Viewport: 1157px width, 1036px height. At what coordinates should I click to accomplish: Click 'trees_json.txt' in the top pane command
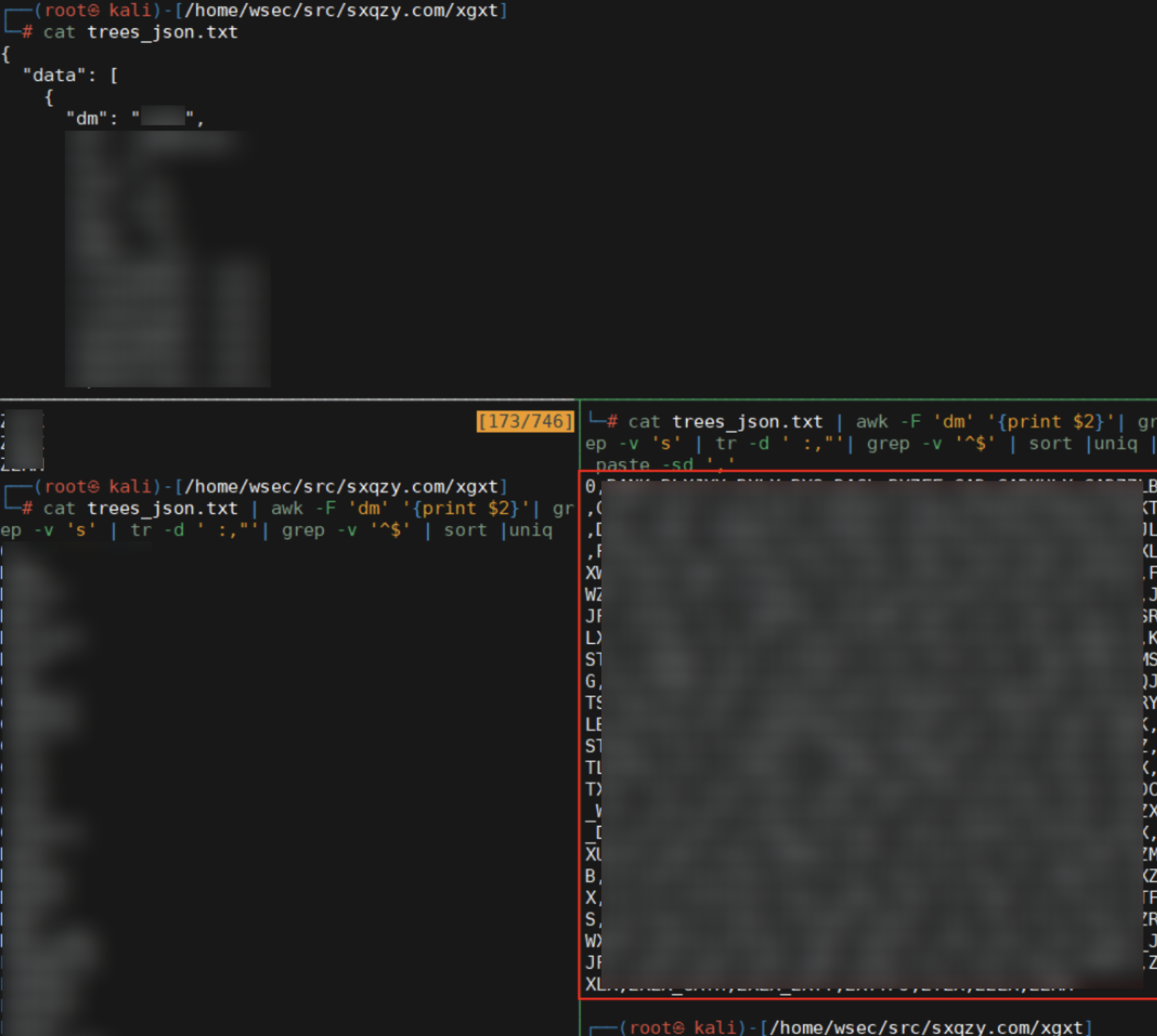click(162, 33)
